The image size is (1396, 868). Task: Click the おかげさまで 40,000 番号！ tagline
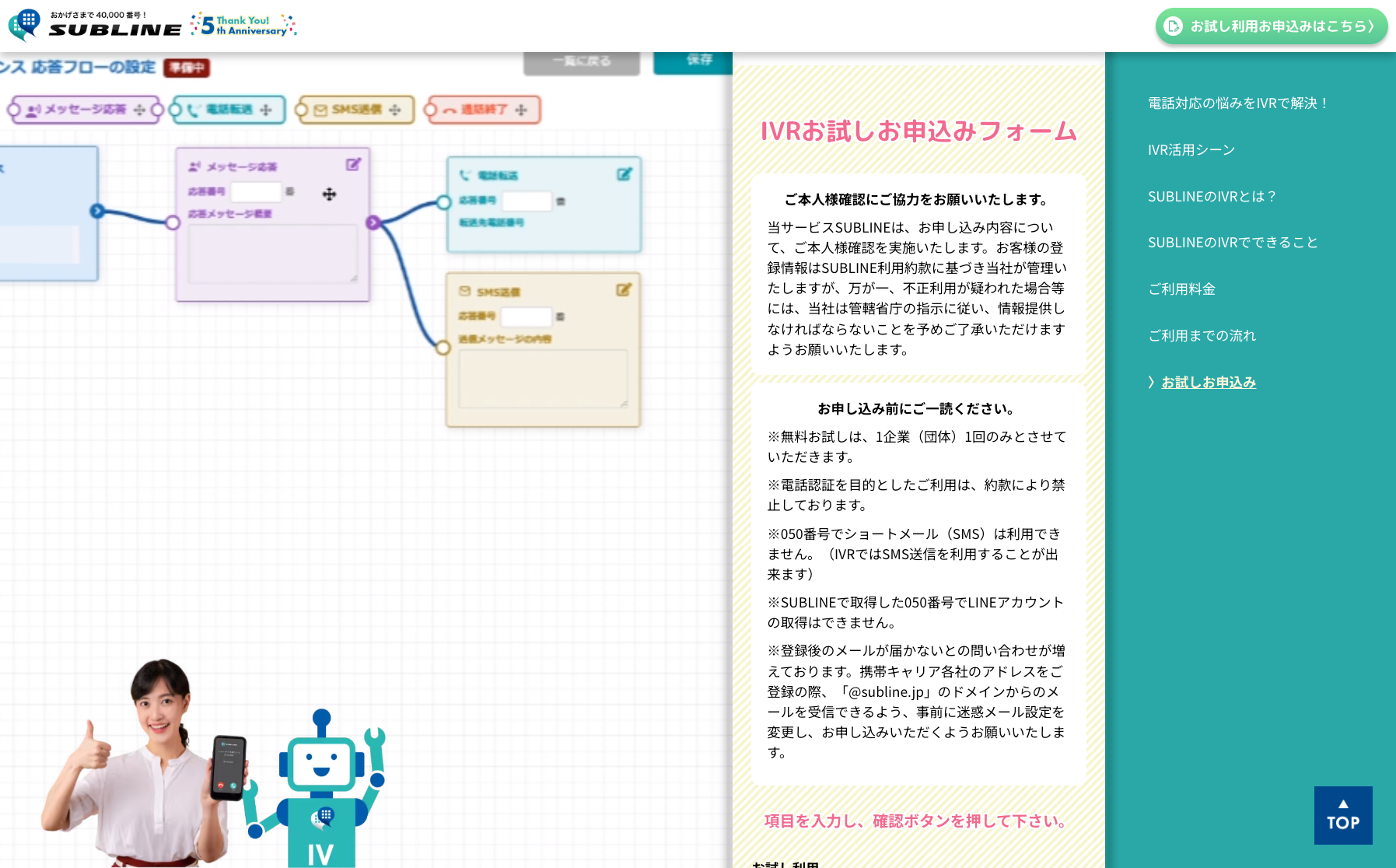(99, 15)
